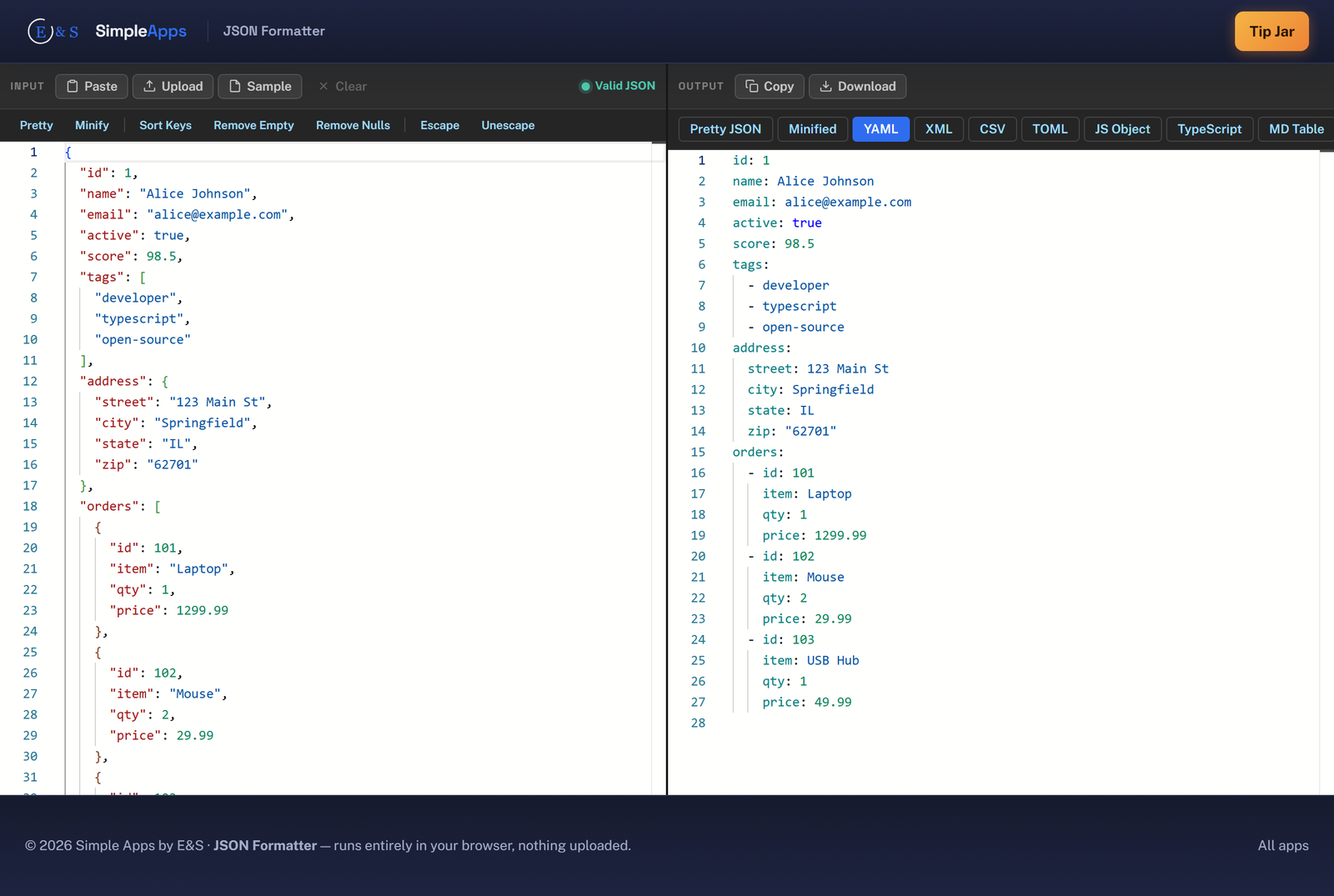Unescape the input JSON string

click(x=508, y=125)
